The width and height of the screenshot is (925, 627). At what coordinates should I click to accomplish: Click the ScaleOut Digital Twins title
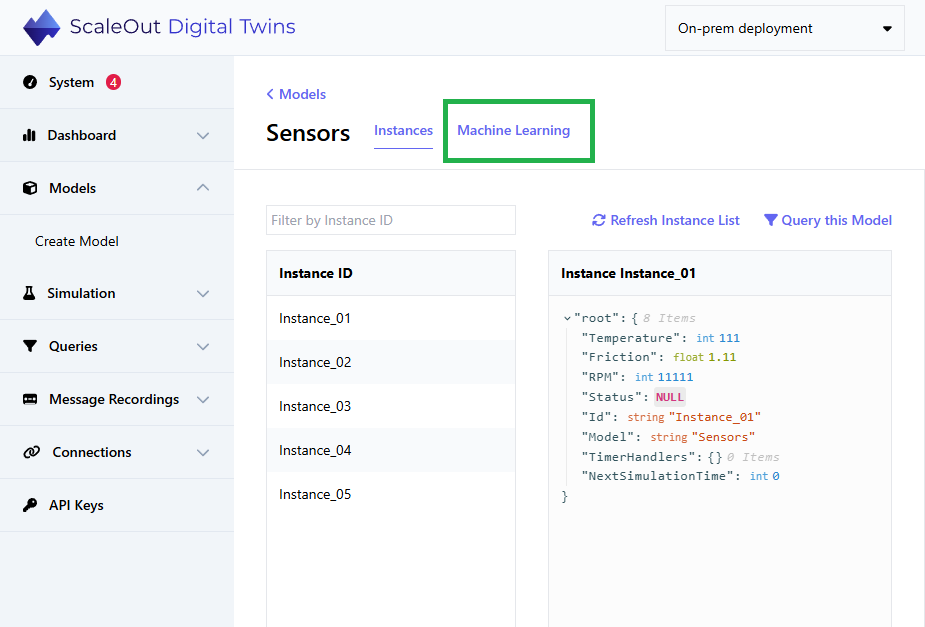click(x=182, y=27)
